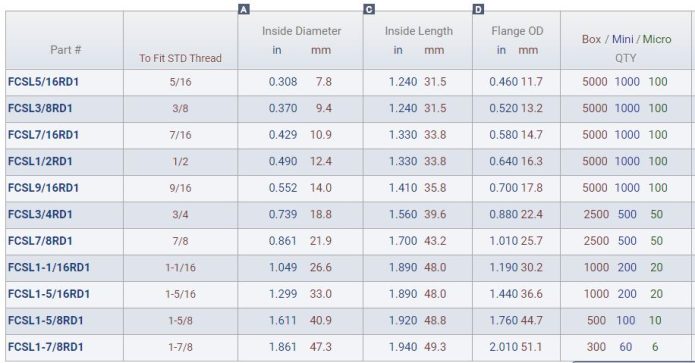Click the Part # column header
This screenshot has width=695, height=363.
pyautogui.click(x=65, y=50)
